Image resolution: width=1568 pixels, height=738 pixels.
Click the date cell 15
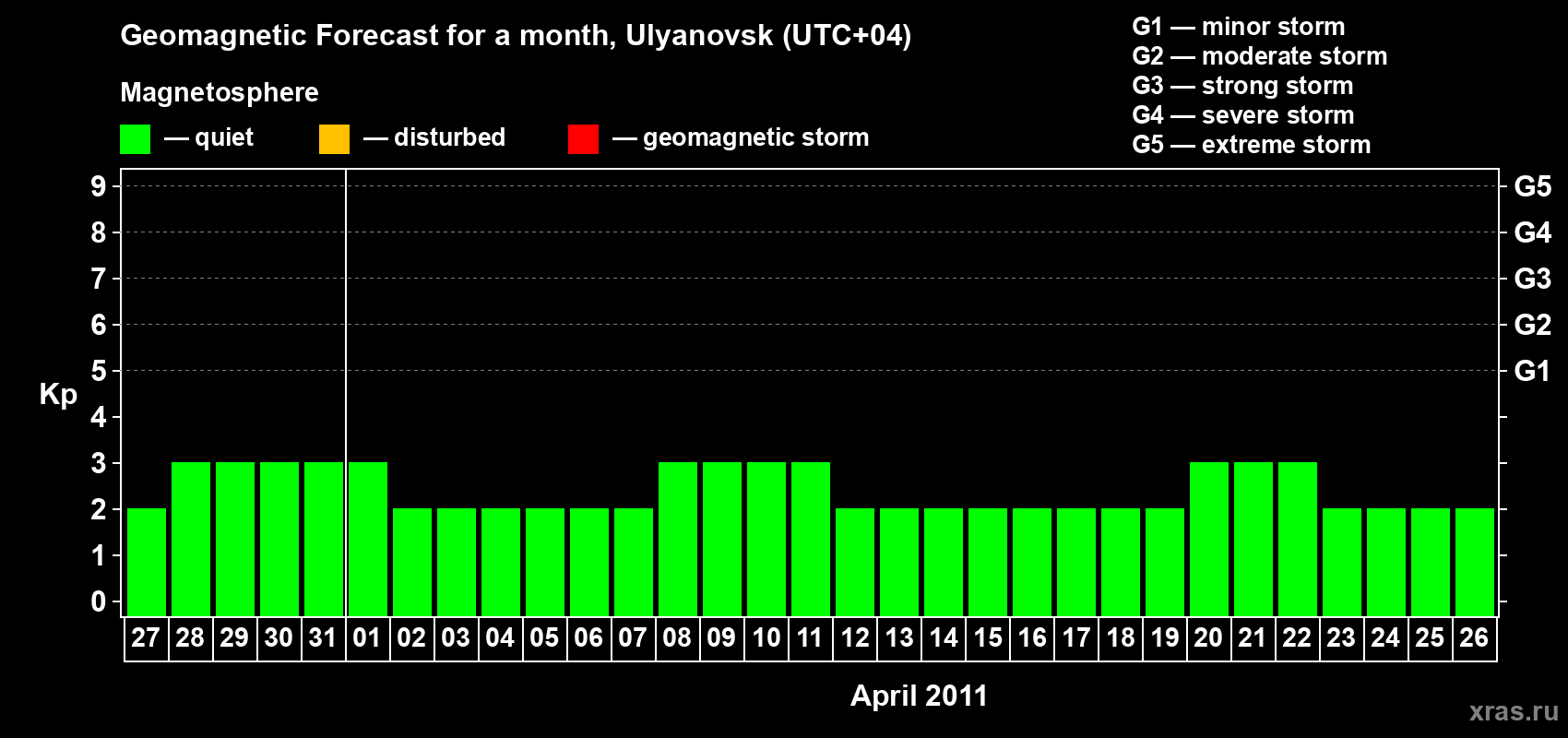987,638
